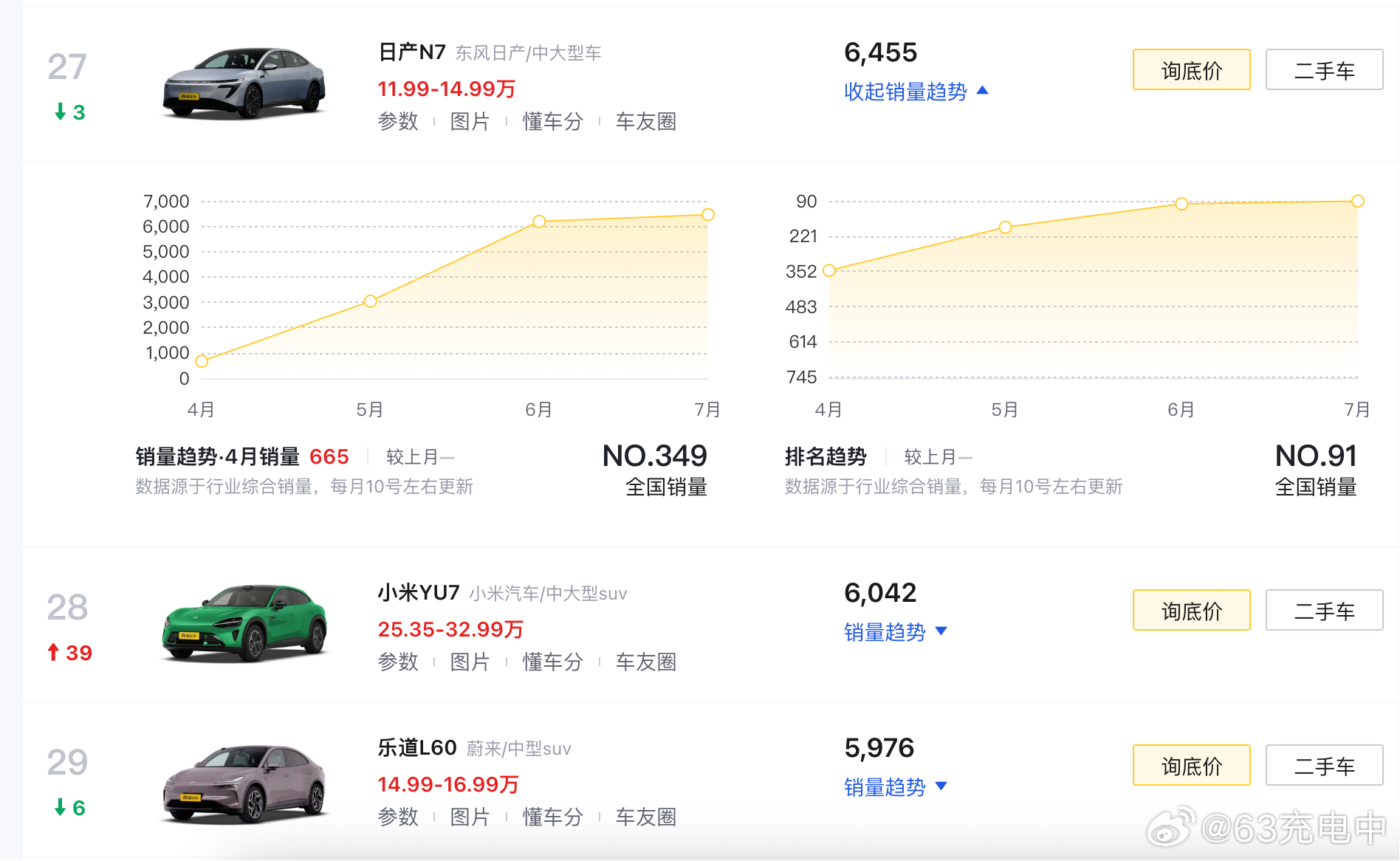Click 二手车 button for 小米YU7

(1324, 611)
